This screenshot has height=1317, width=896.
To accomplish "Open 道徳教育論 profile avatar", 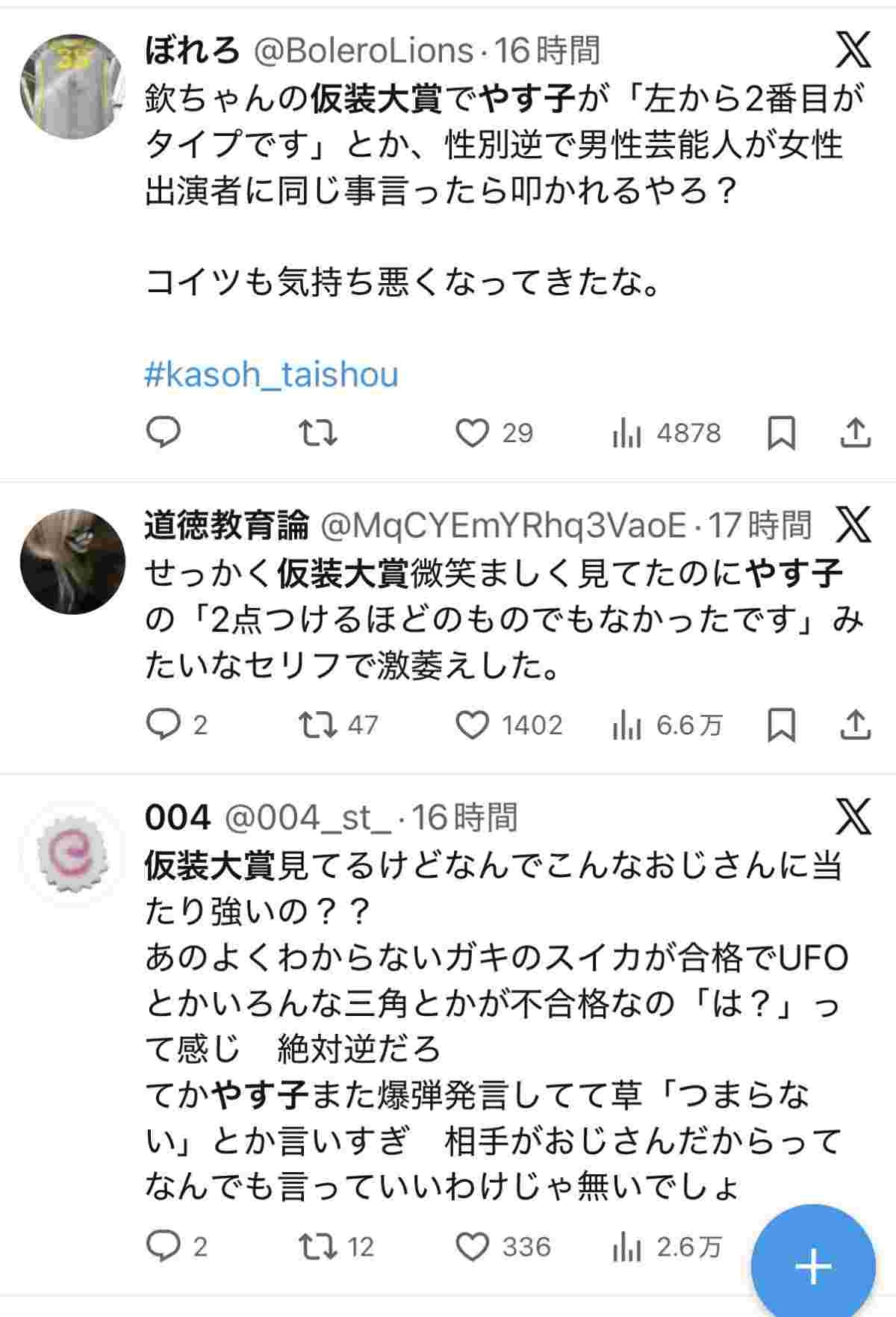I will coord(72,561).
